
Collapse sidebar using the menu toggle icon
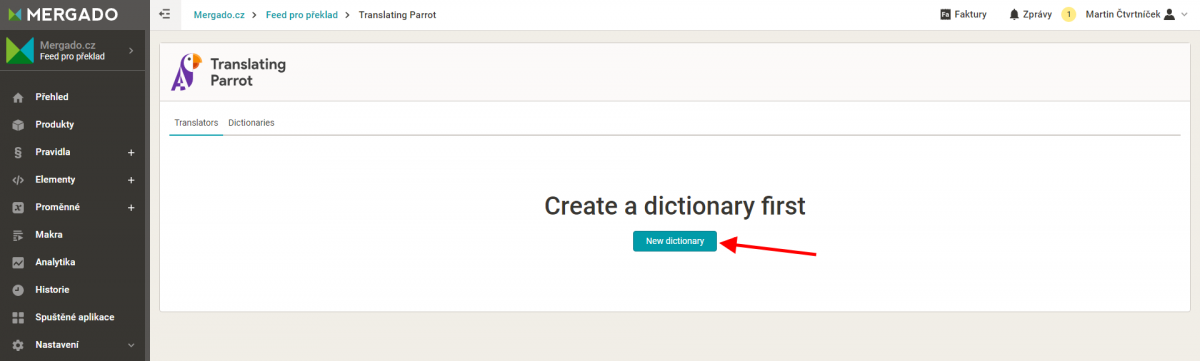pos(165,15)
